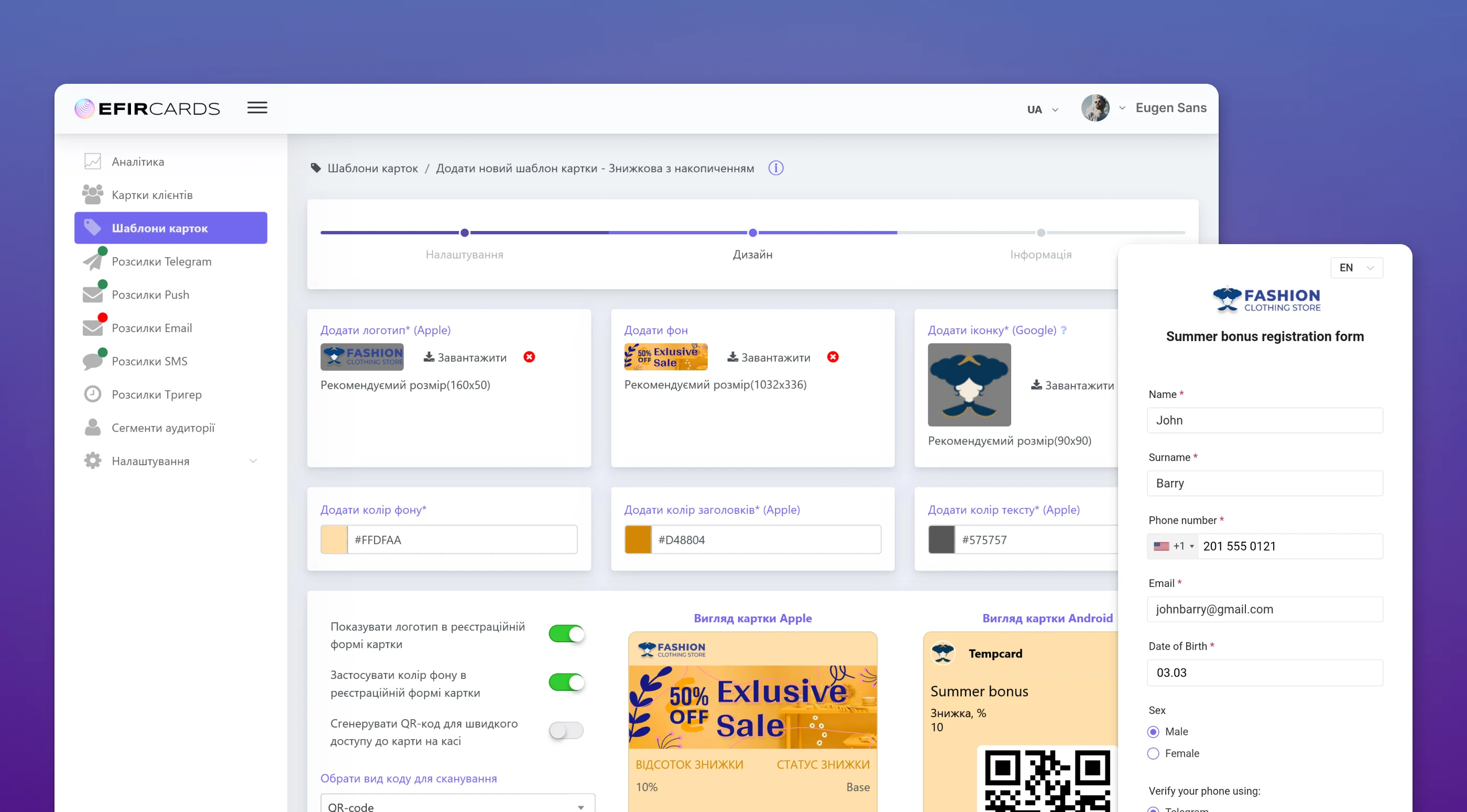Disable apply background color to form toggle
The image size is (1467, 812).
coord(566,682)
